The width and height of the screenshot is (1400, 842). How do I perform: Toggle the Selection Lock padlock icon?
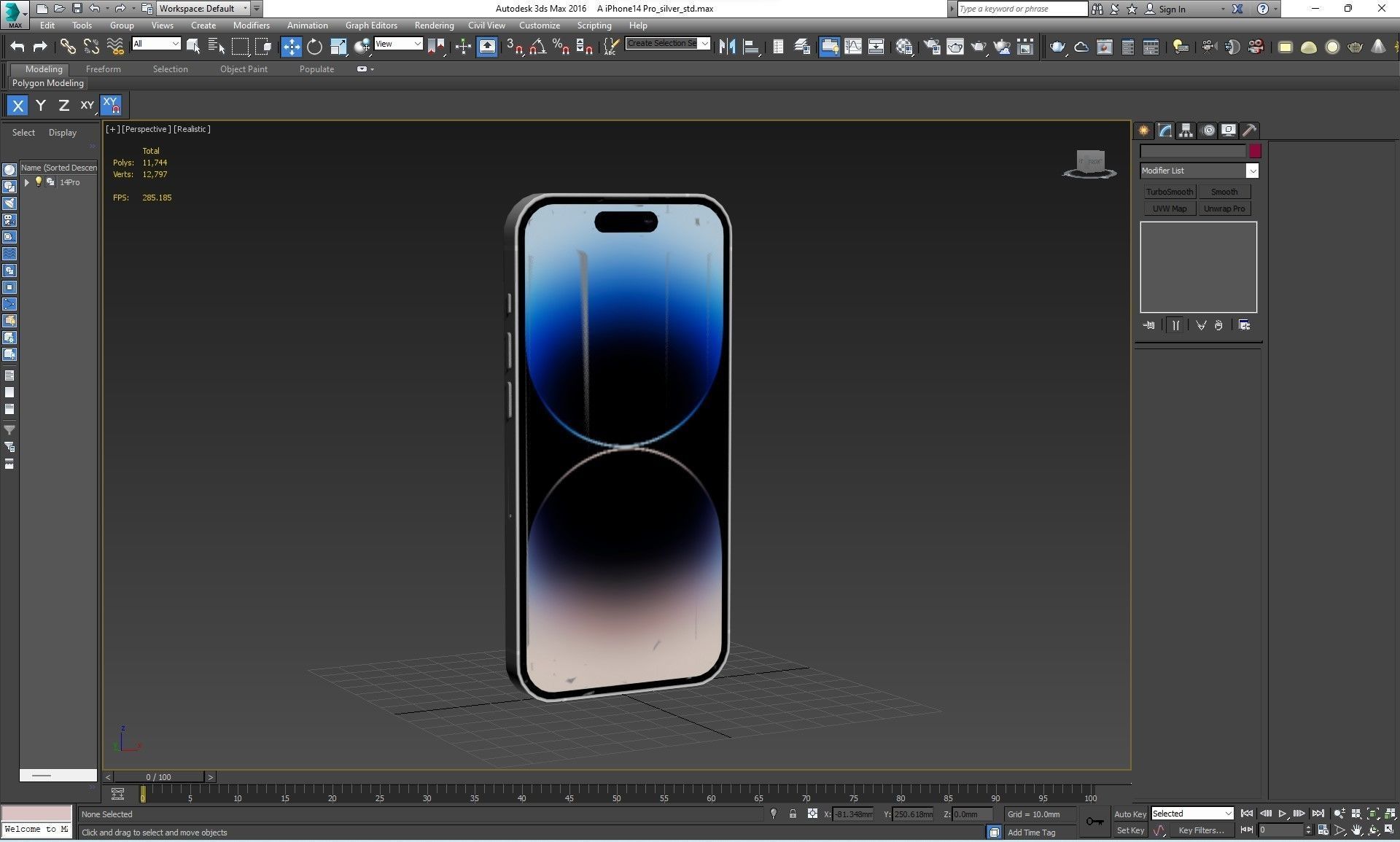tap(793, 814)
